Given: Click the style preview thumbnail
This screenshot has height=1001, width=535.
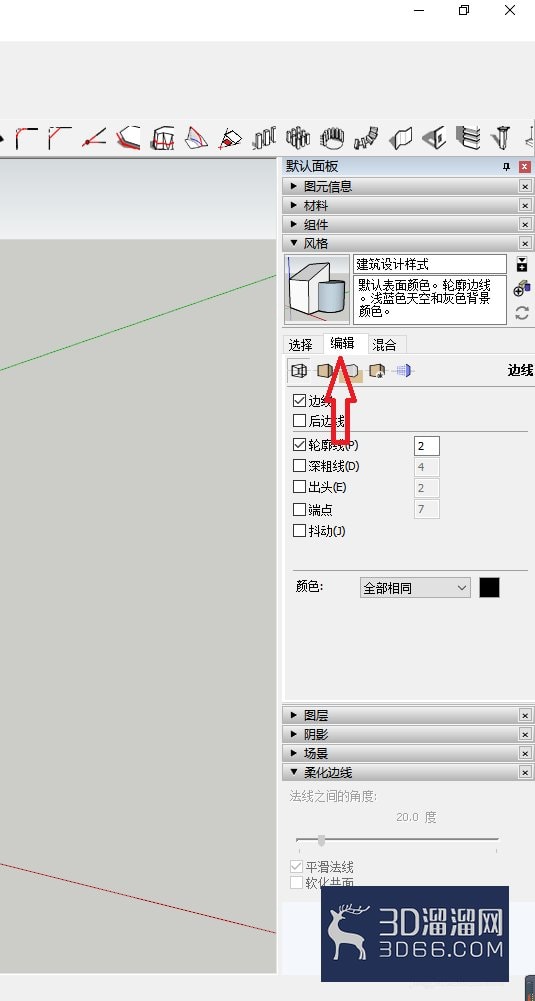Looking at the screenshot, I should [317, 290].
